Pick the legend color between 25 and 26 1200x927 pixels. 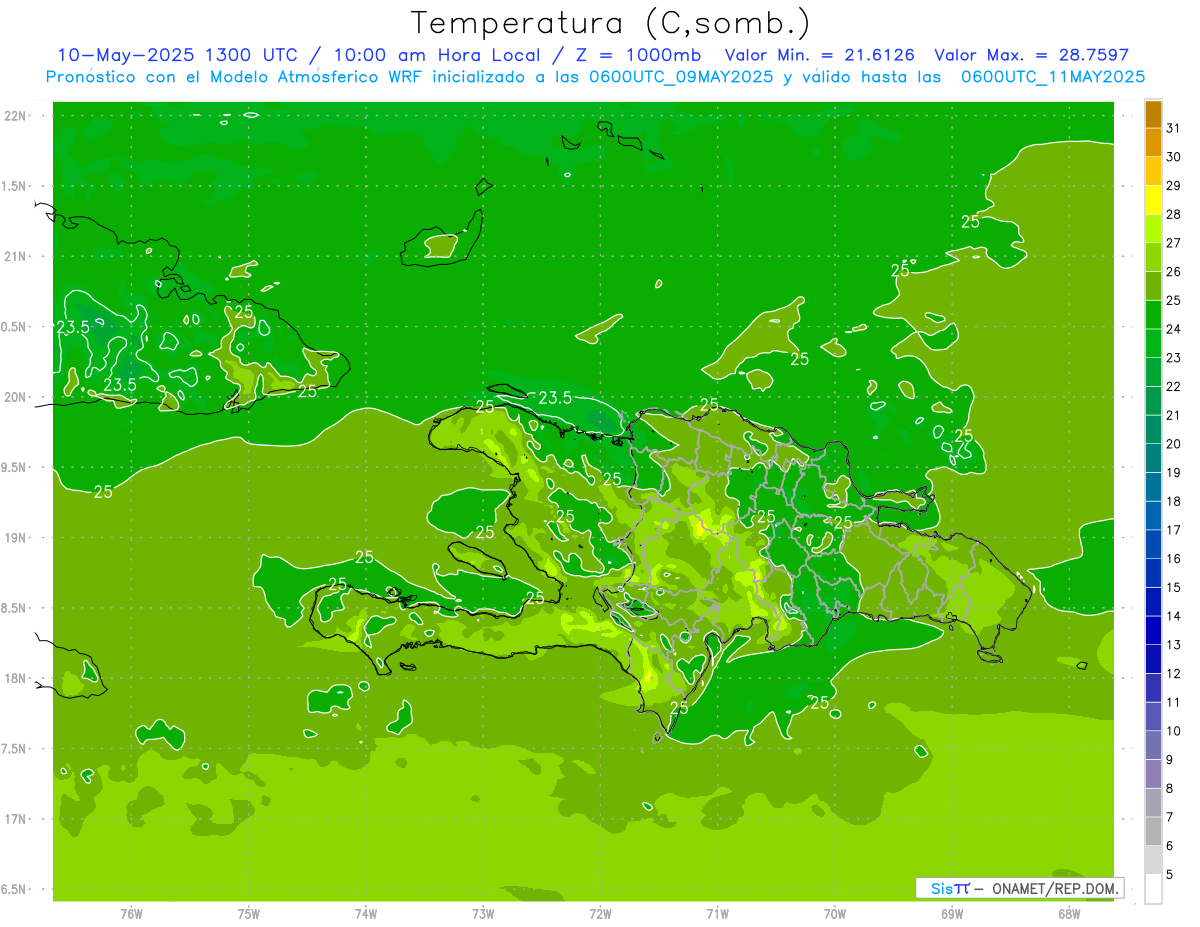click(x=1153, y=286)
